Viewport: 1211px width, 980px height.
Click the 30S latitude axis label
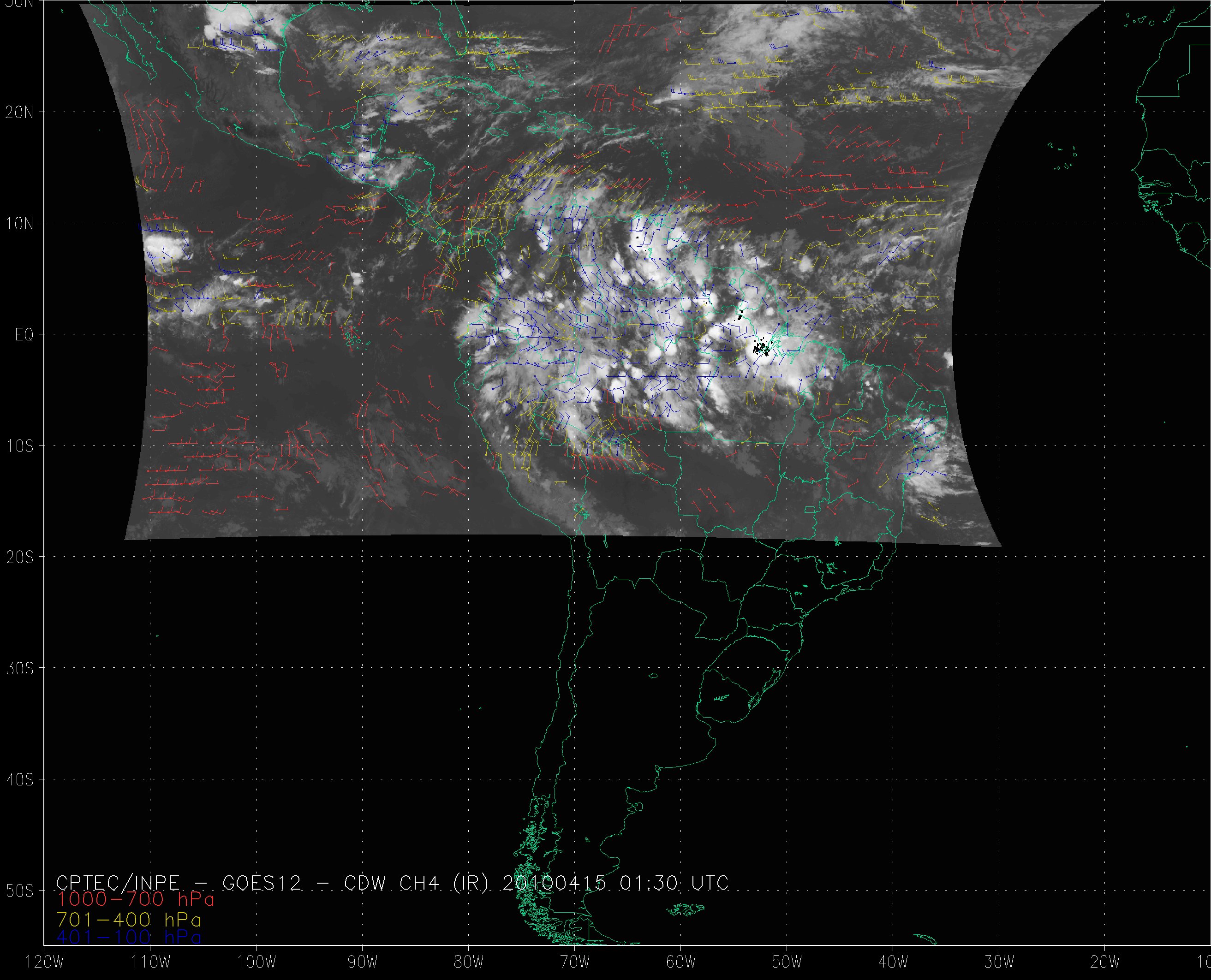click(x=19, y=668)
